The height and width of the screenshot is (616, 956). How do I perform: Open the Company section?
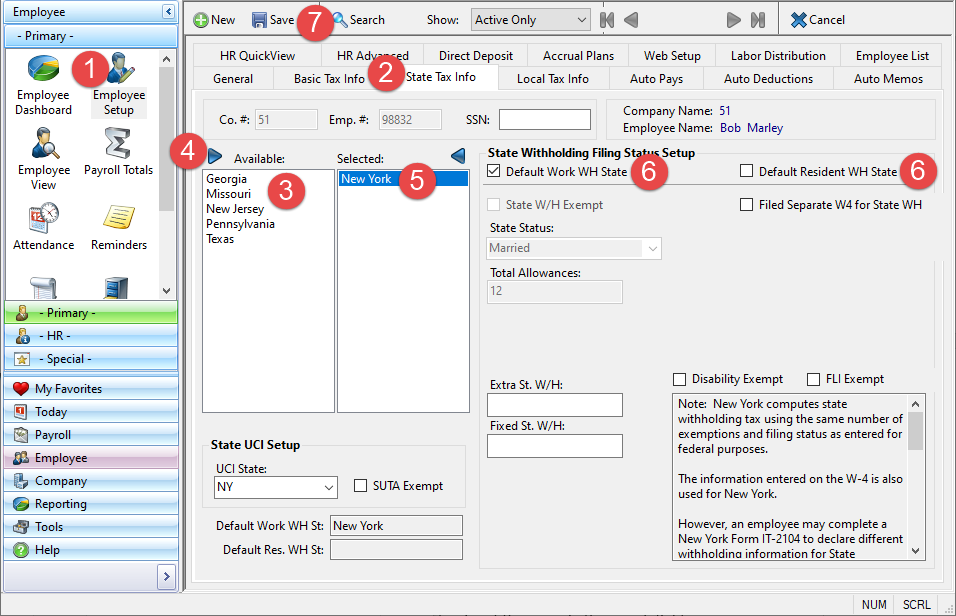pyautogui.click(x=91, y=481)
